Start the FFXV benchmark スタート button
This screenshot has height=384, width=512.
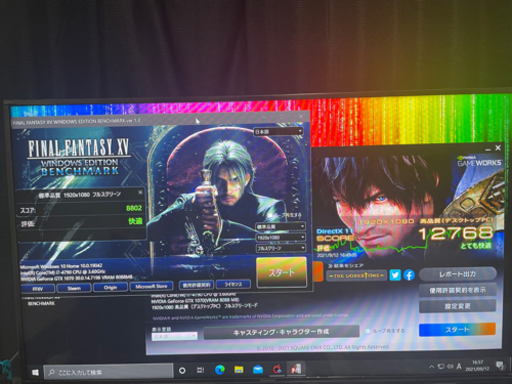(282, 272)
